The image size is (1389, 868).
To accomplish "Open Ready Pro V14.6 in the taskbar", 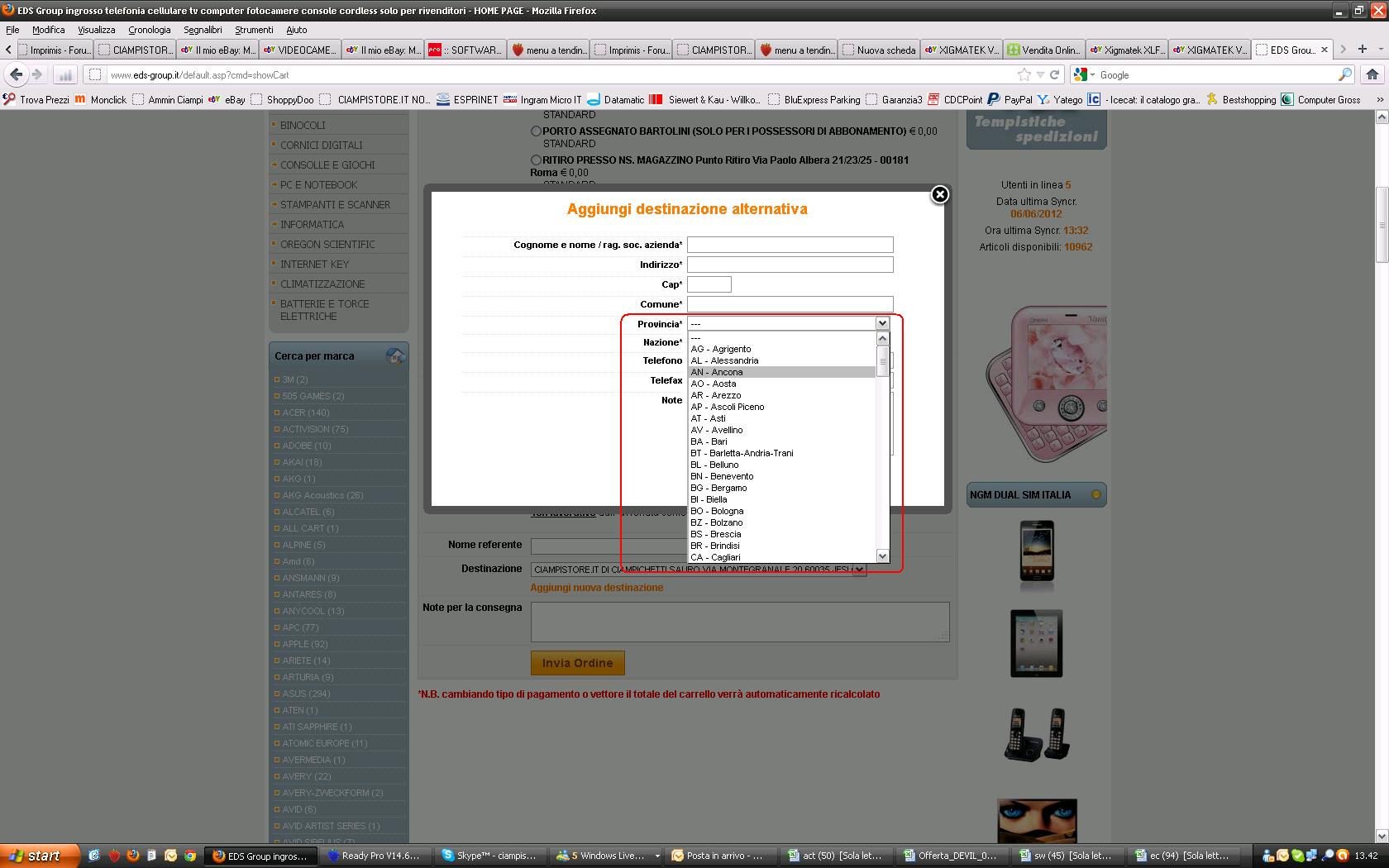I will 374,856.
